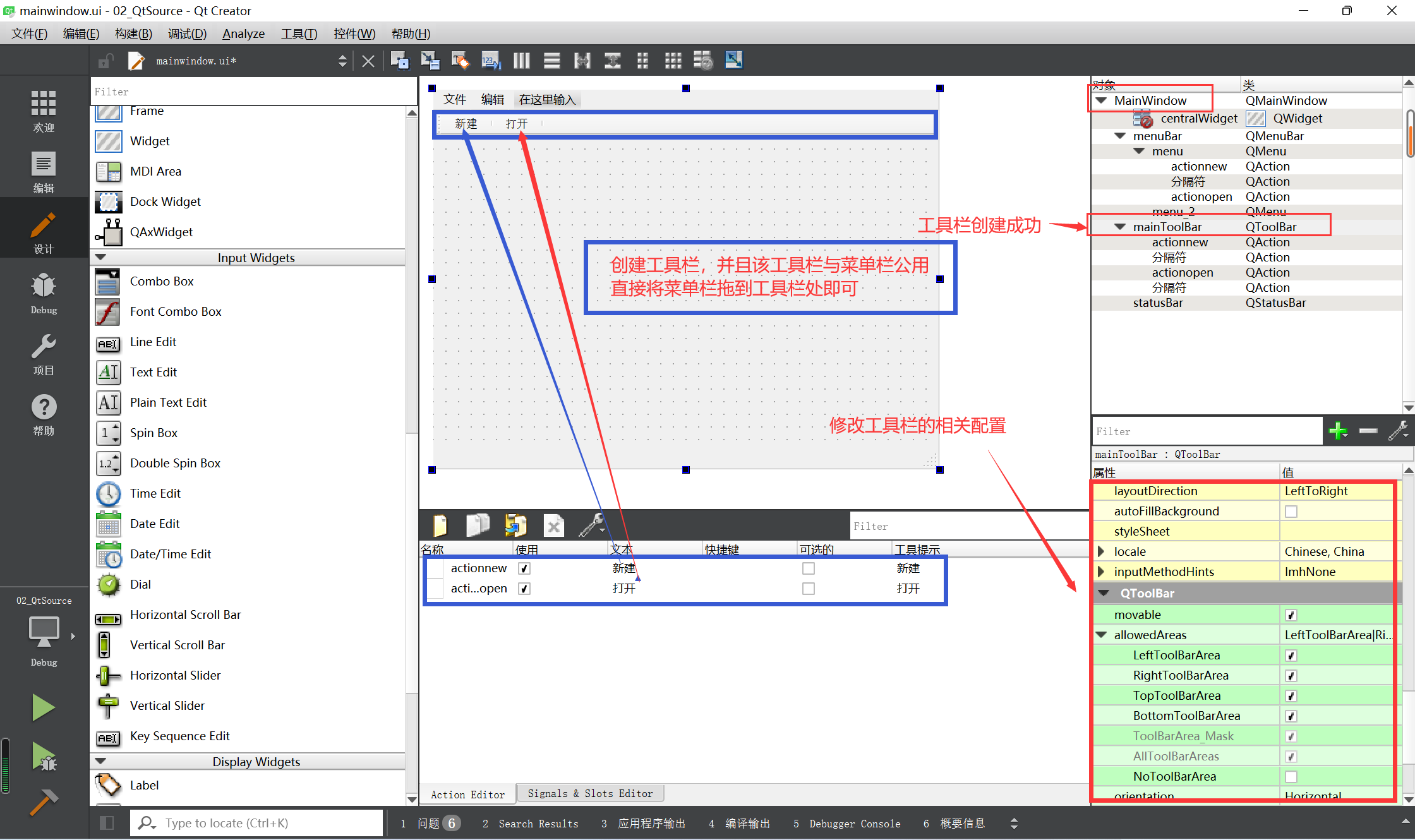Viewport: 1415px width, 840px height.
Task: Open the 欢迎 welcome mode
Action: pos(44,111)
